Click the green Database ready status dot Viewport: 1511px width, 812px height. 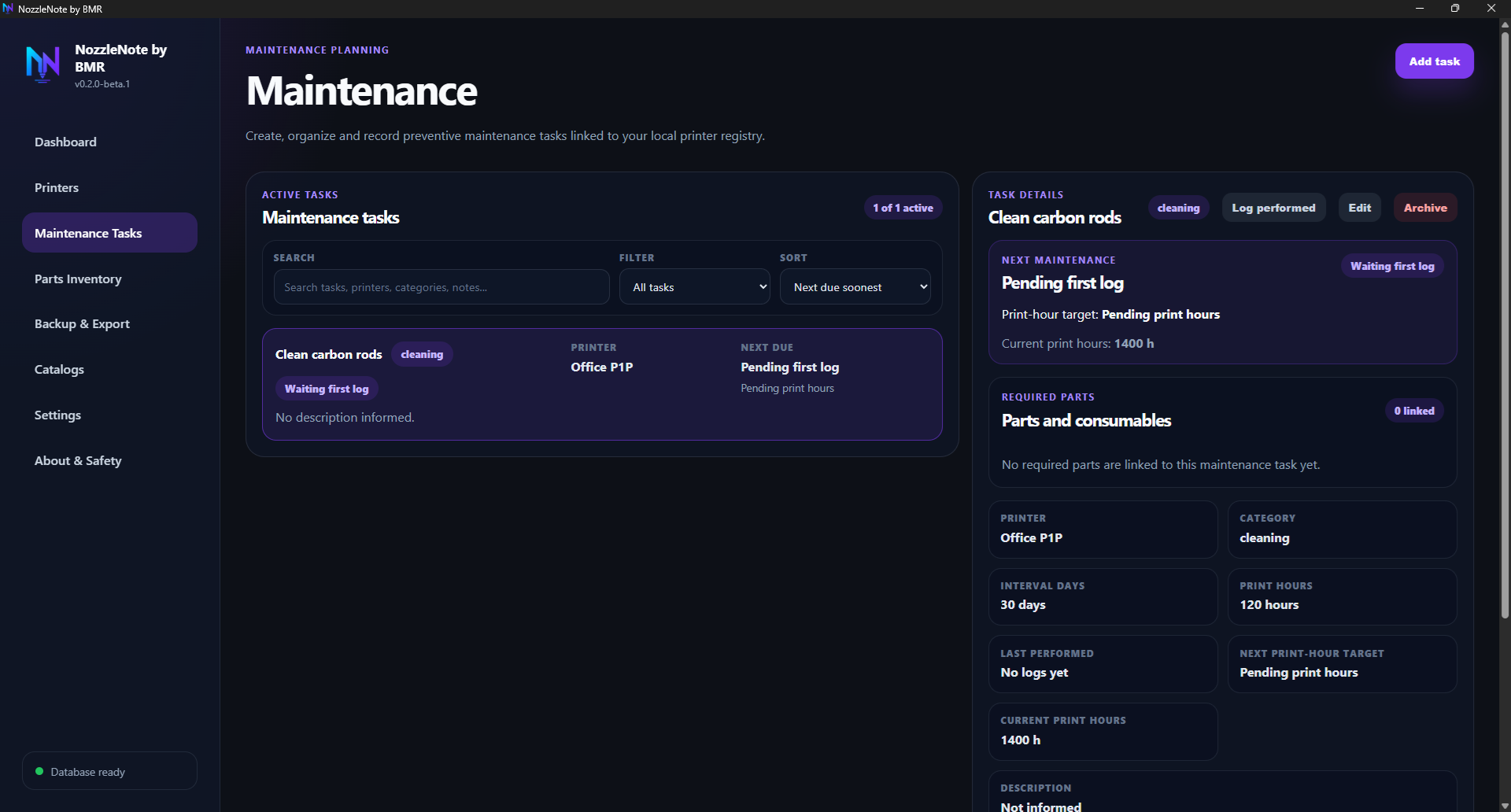(x=39, y=771)
